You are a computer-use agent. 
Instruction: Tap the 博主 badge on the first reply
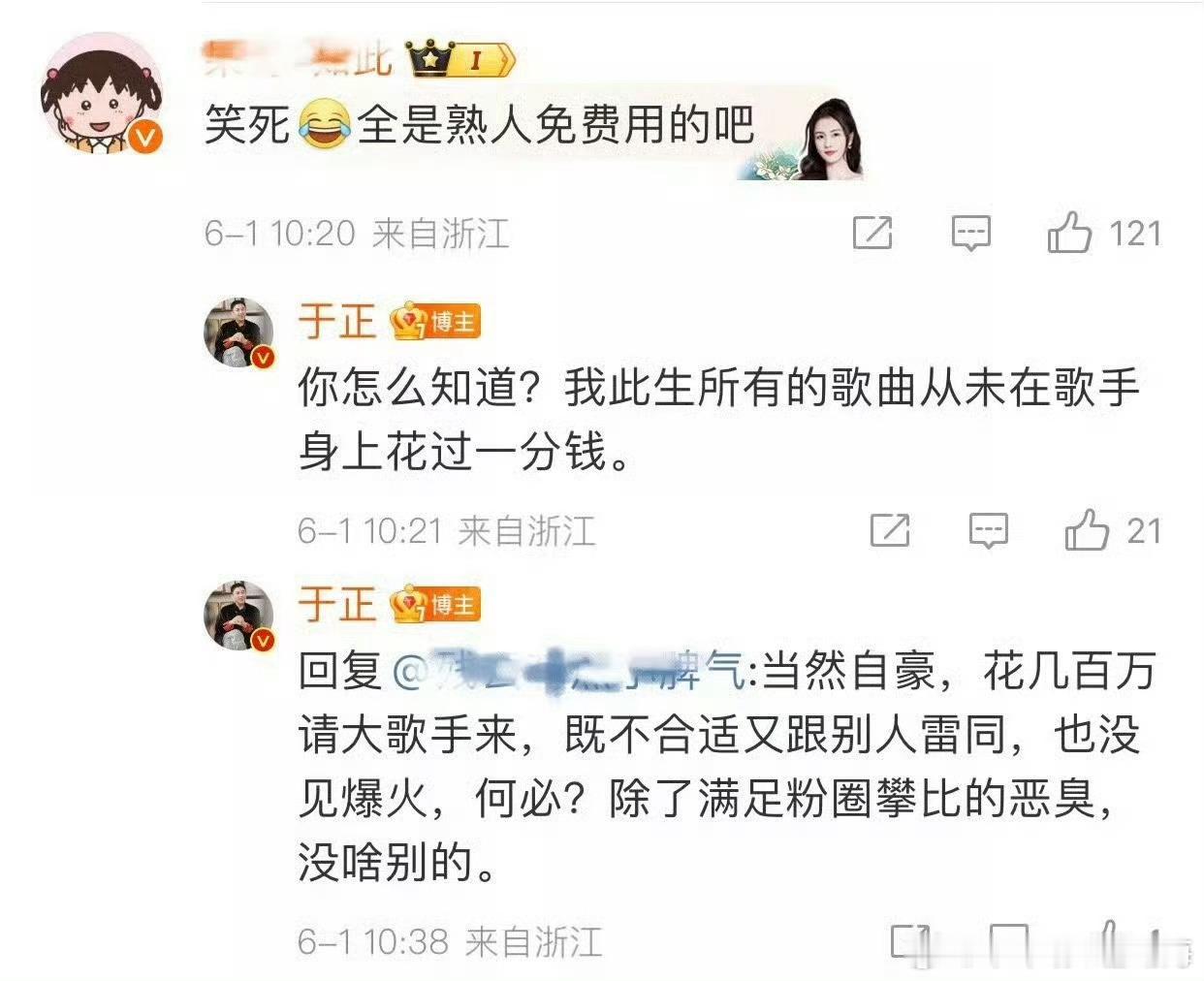[x=436, y=322]
